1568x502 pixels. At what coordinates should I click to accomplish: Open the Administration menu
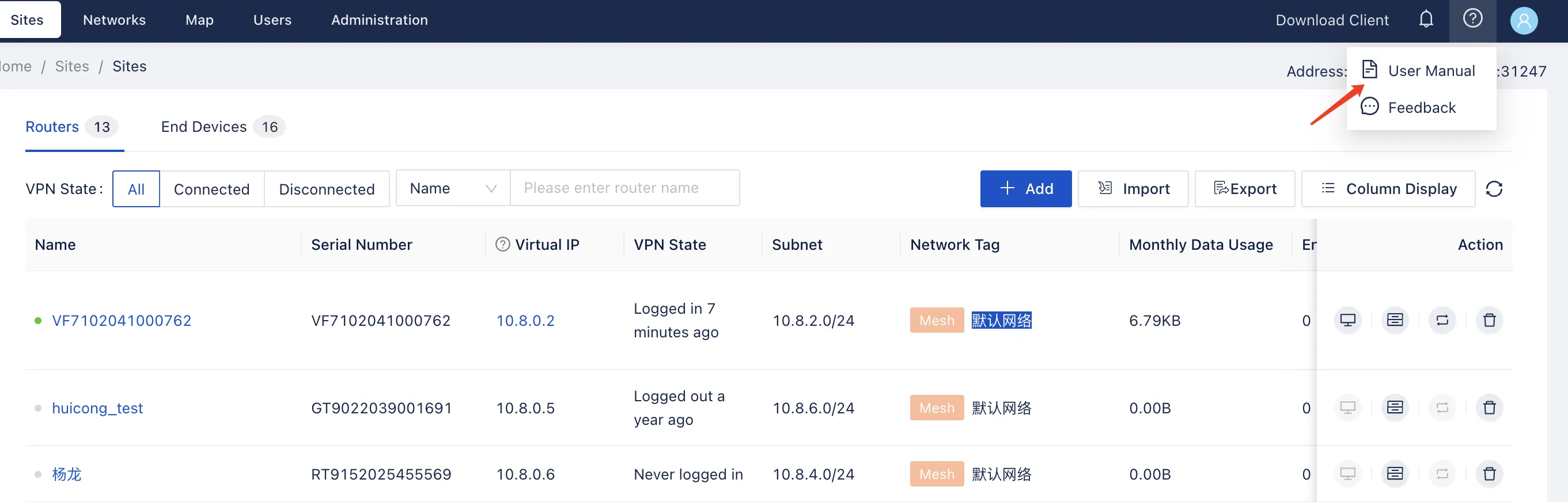[x=379, y=20]
